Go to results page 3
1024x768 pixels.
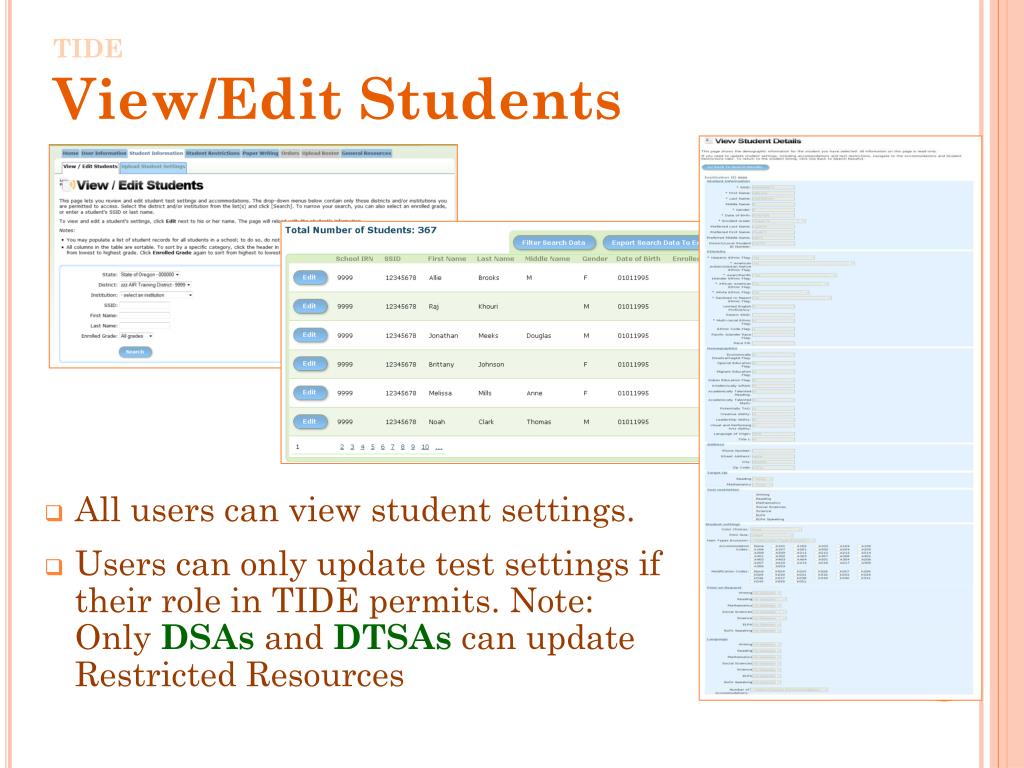point(352,447)
